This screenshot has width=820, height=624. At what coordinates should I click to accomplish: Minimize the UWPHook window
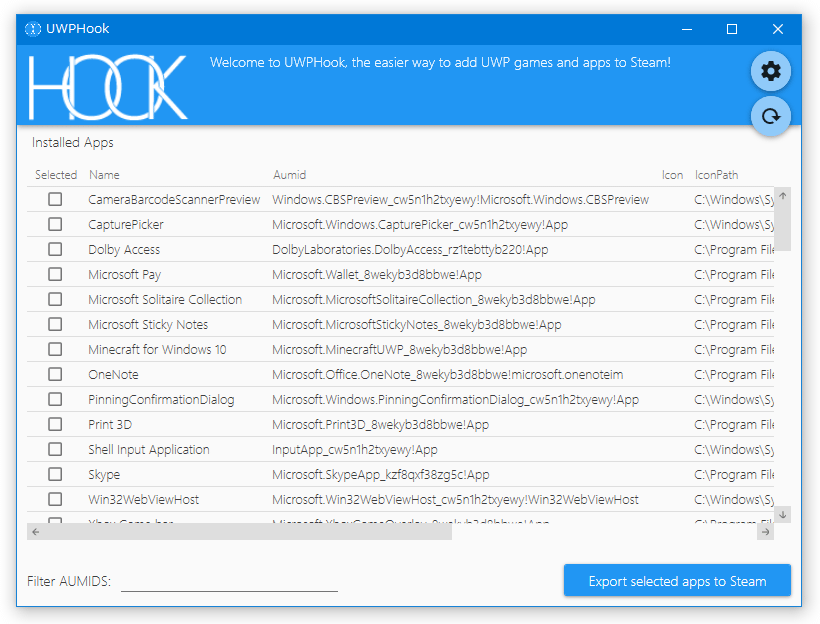point(687,29)
